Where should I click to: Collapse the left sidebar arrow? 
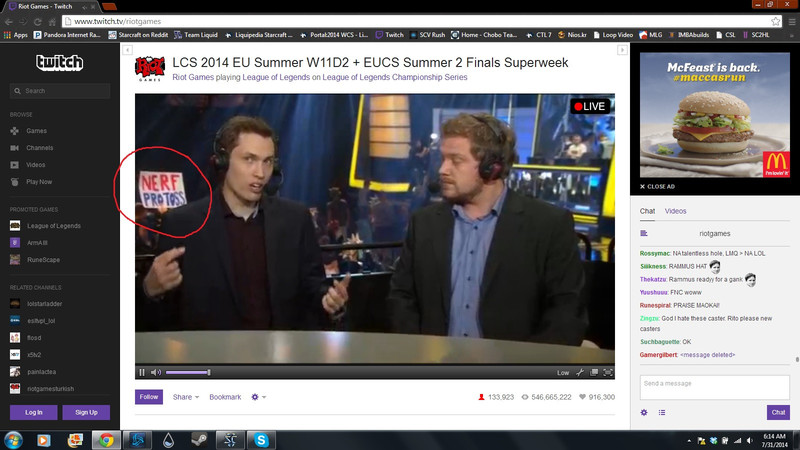[128, 50]
